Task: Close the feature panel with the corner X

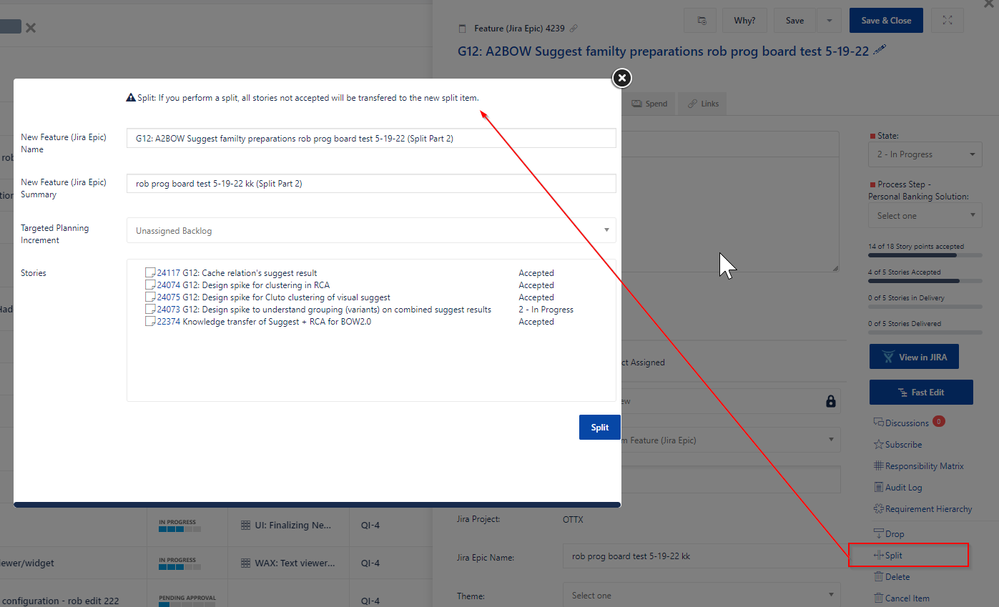Action: tap(990, 4)
